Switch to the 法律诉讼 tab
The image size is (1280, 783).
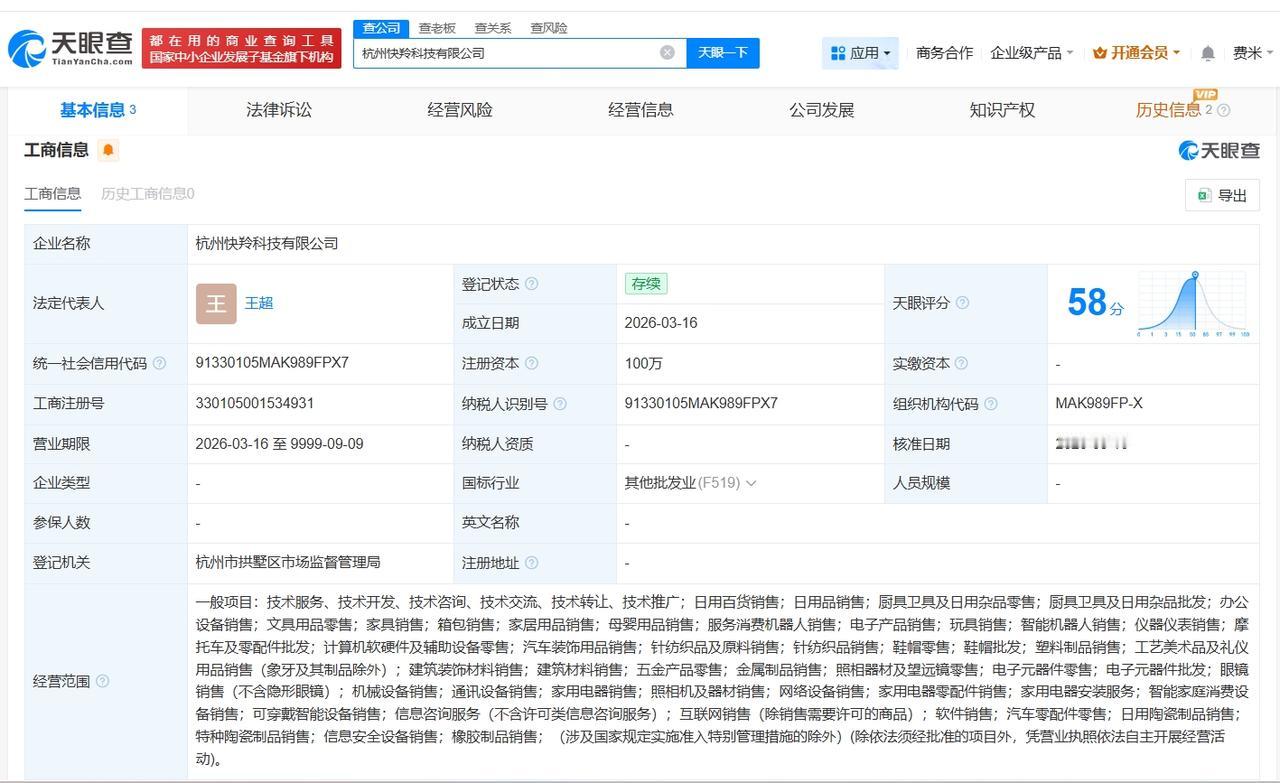(x=278, y=110)
